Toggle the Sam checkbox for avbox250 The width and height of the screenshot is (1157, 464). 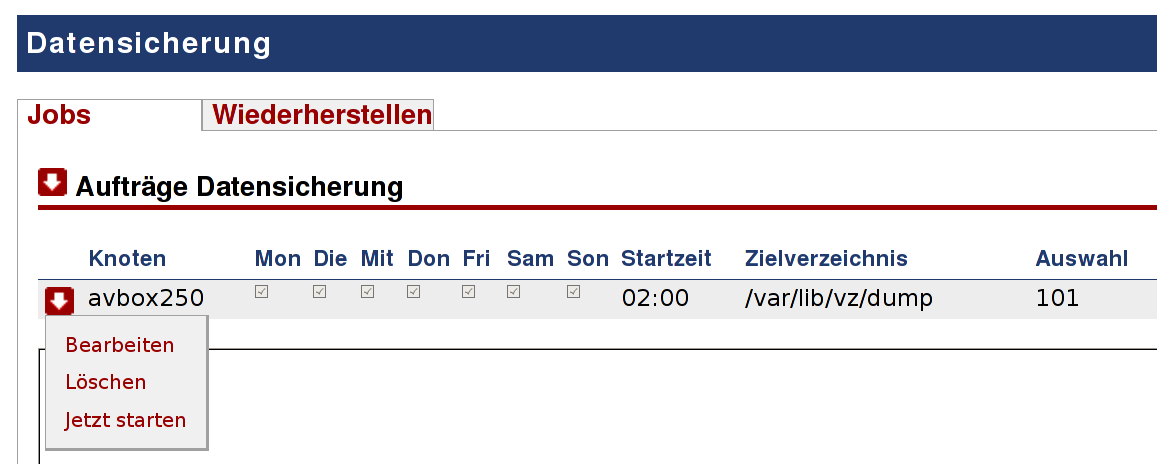[514, 291]
